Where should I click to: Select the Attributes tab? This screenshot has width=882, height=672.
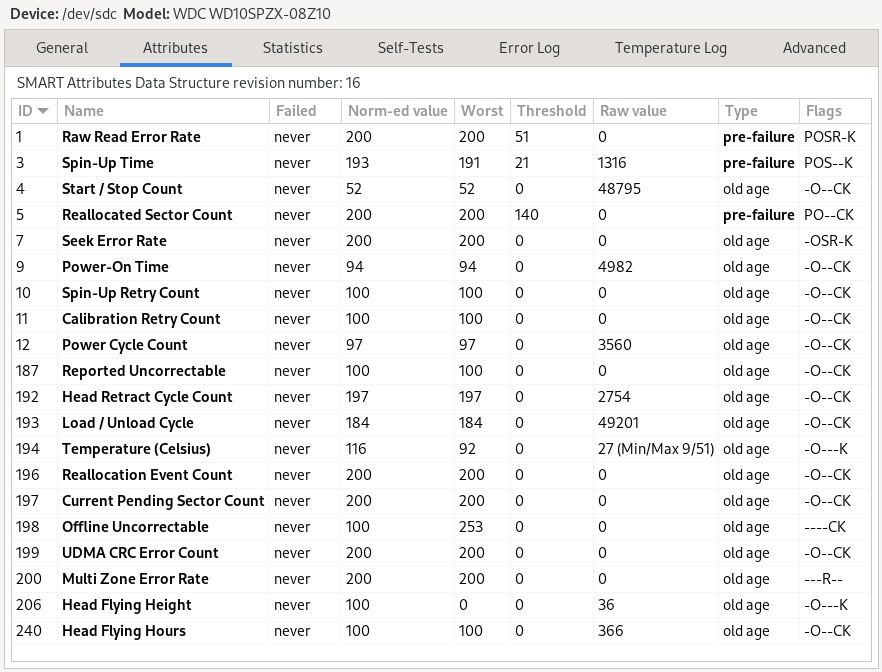pos(175,48)
